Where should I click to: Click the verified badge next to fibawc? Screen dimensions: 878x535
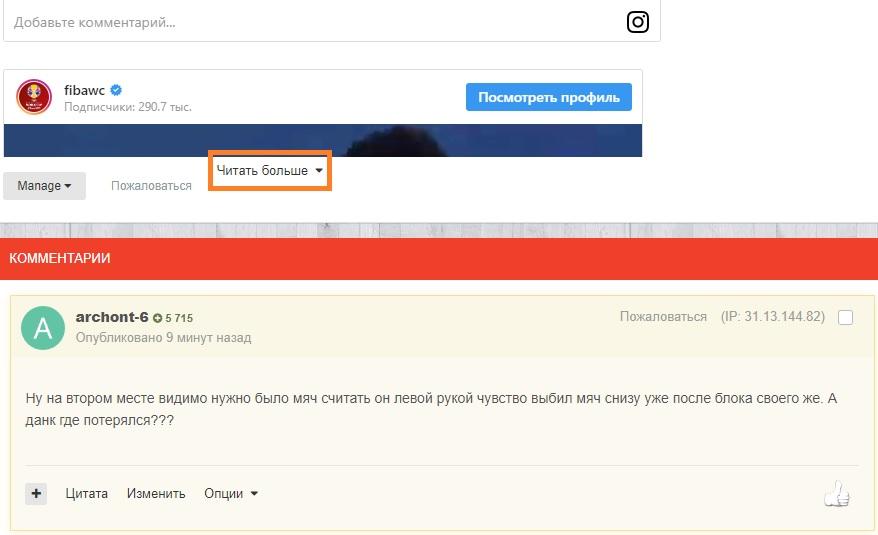click(x=116, y=90)
